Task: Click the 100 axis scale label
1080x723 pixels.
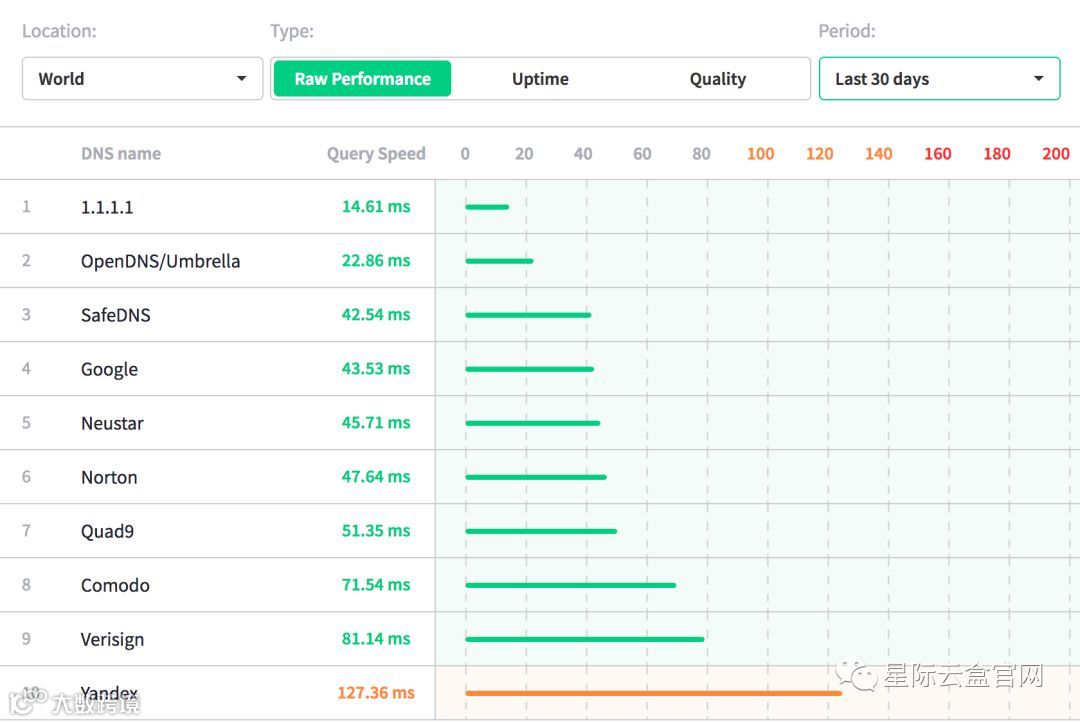Action: coord(760,154)
